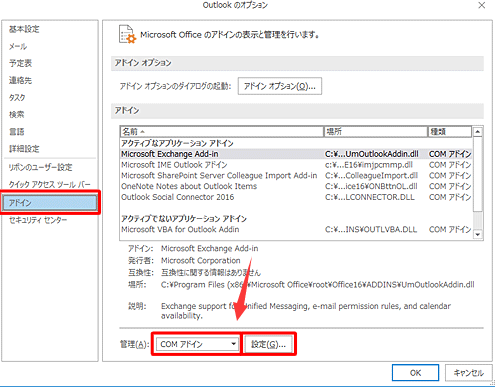Click the add-in gear document icon

tap(127, 34)
